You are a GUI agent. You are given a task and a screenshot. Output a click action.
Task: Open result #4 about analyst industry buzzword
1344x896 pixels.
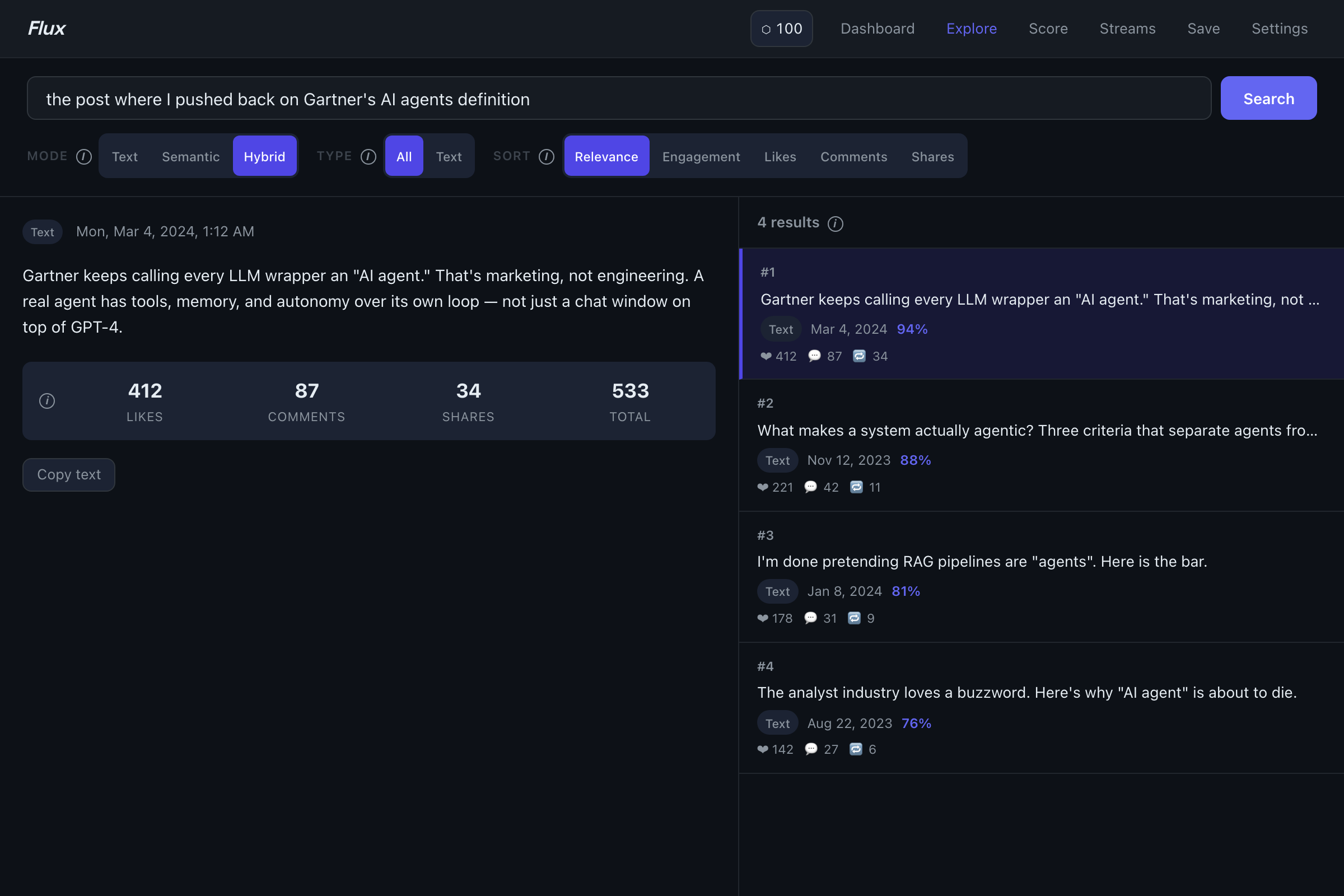tap(1041, 708)
